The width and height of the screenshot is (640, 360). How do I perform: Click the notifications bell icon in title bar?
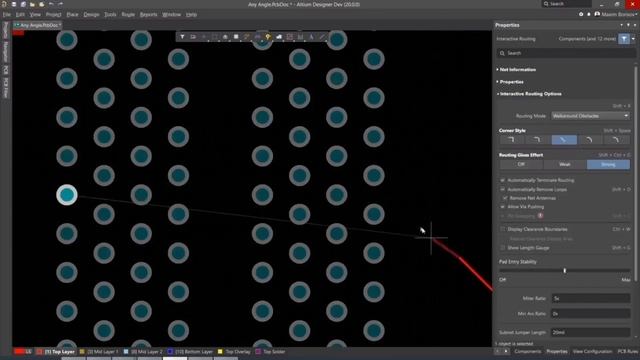coord(589,14)
